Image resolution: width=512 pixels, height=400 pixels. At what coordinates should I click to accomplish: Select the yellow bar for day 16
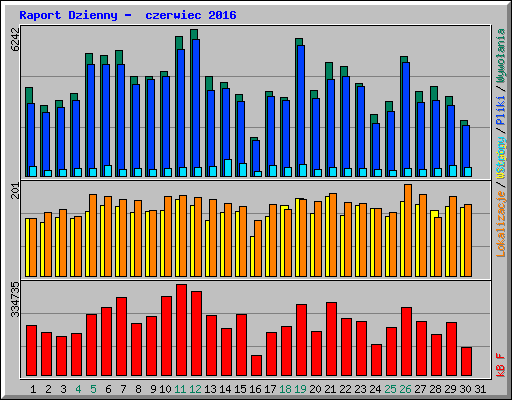tap(252, 256)
